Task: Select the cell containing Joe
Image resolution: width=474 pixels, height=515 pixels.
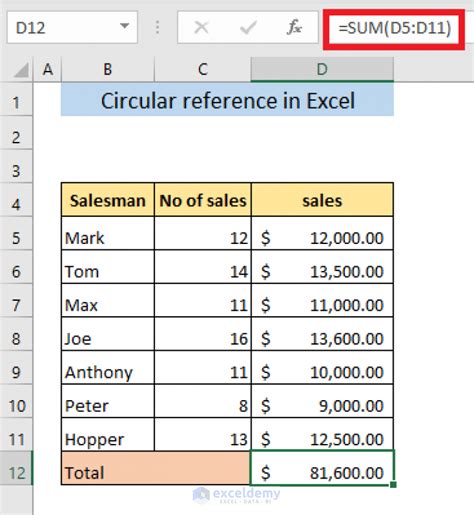Action: 108,334
